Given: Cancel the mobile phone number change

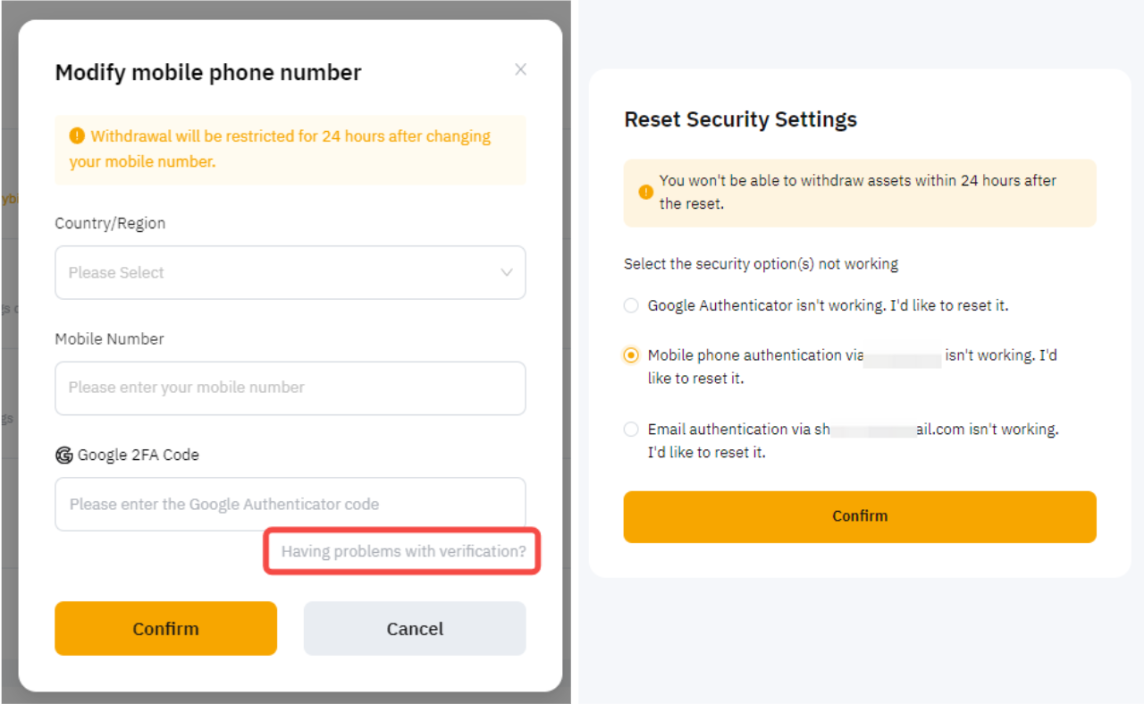Looking at the screenshot, I should 414,629.
